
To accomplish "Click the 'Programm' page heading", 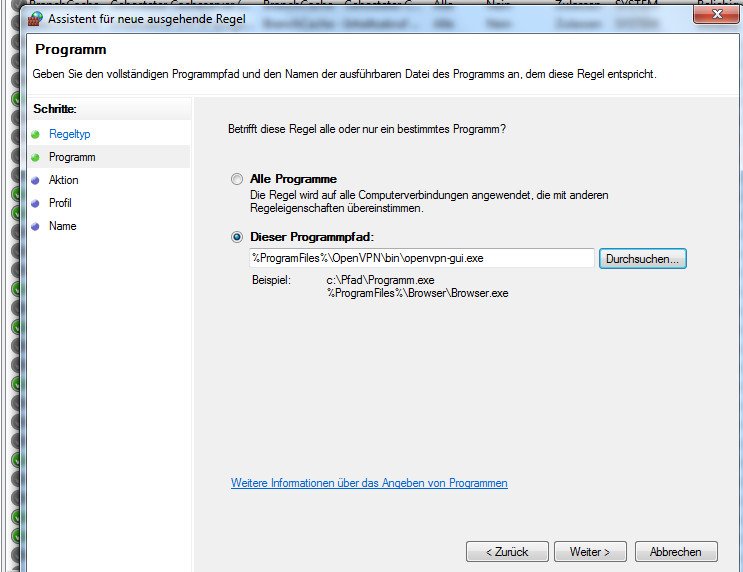I will 71,49.
